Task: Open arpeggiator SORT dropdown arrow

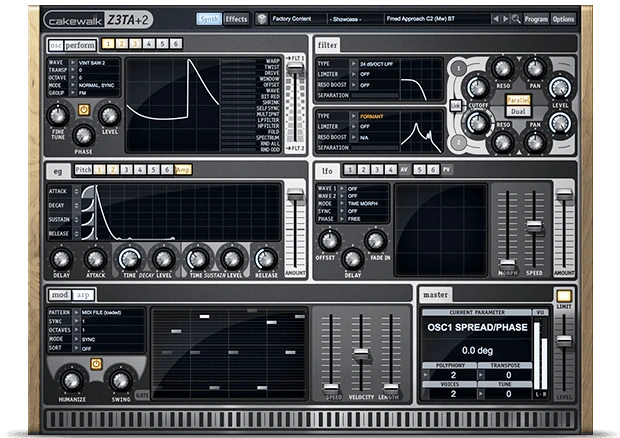Action: pyautogui.click(x=76, y=348)
